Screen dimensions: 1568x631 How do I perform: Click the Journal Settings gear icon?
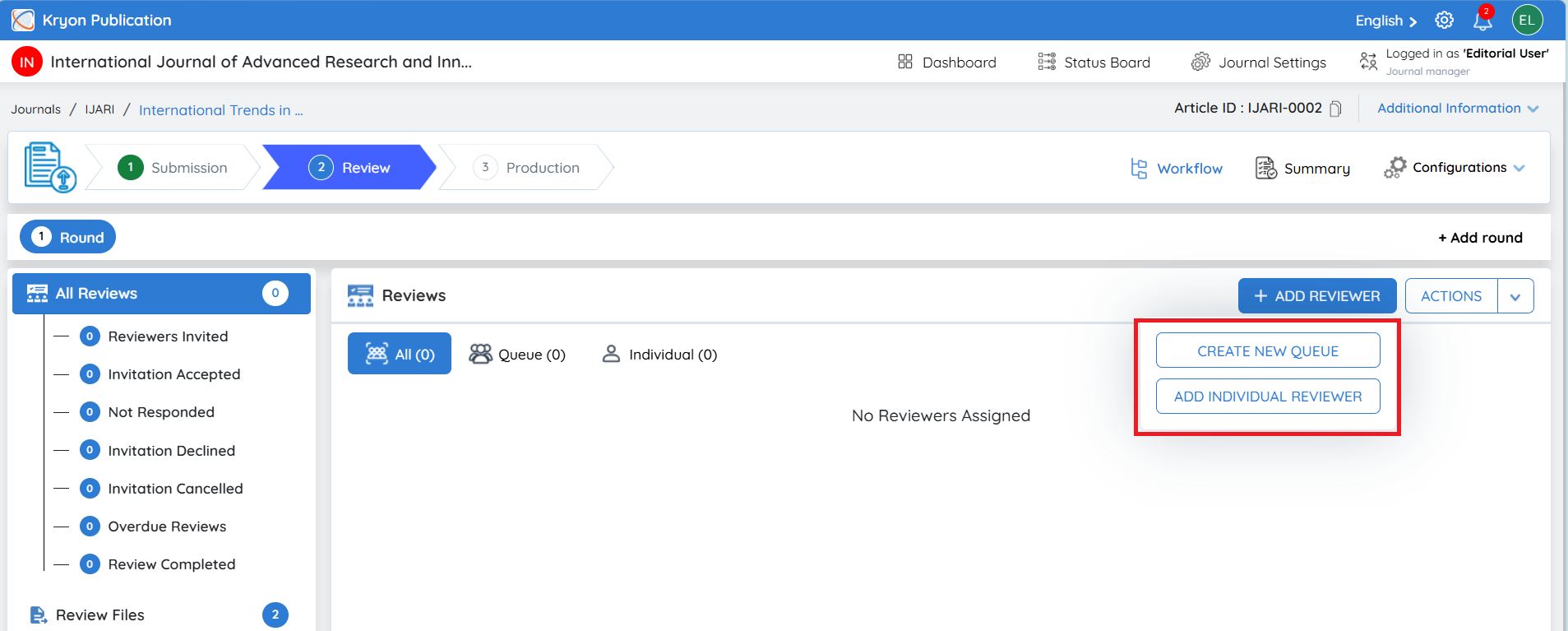[x=1200, y=62]
